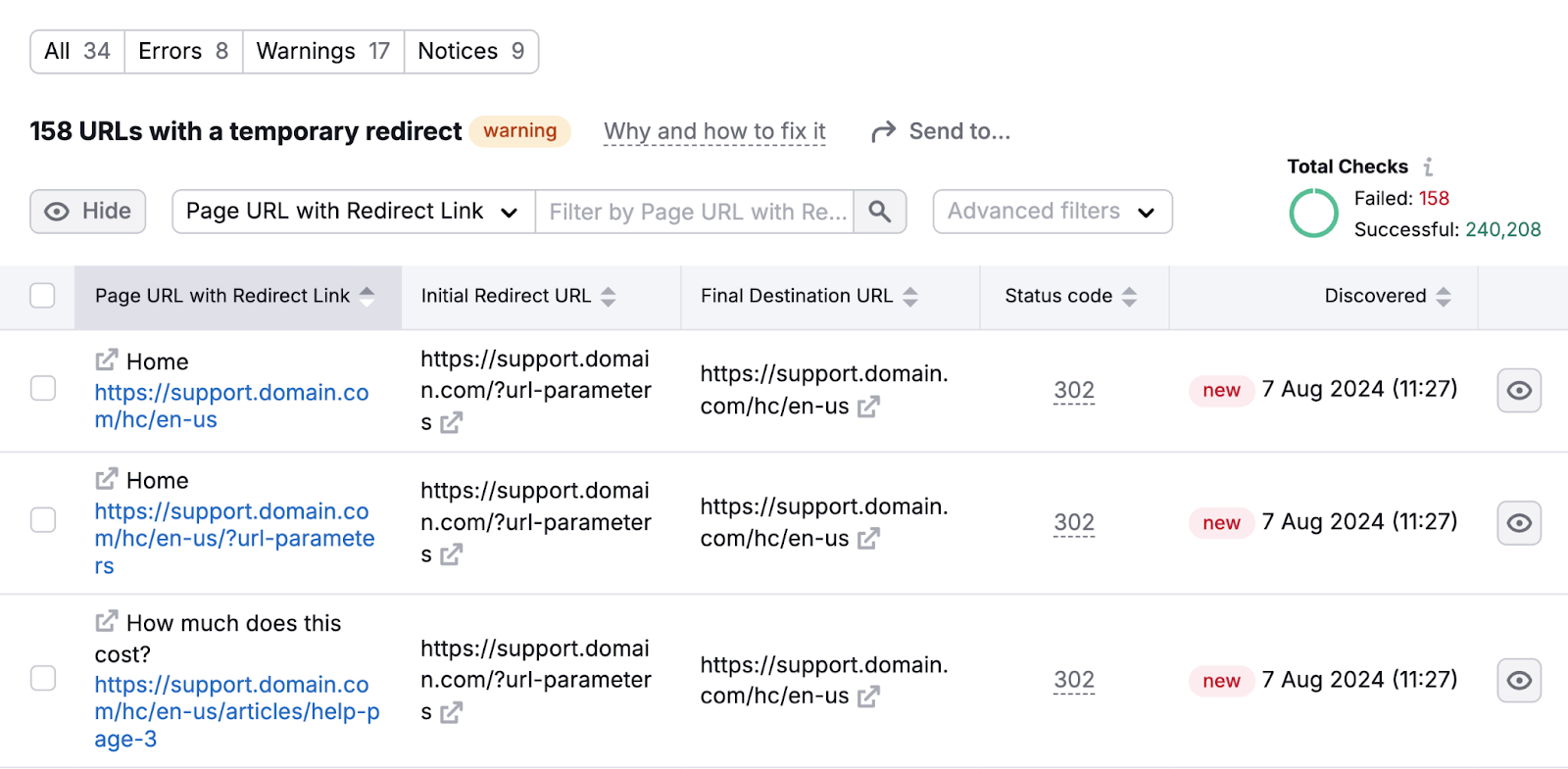Focus the Filter by Page URL input field
This screenshot has width=1568, height=769.
[695, 212]
